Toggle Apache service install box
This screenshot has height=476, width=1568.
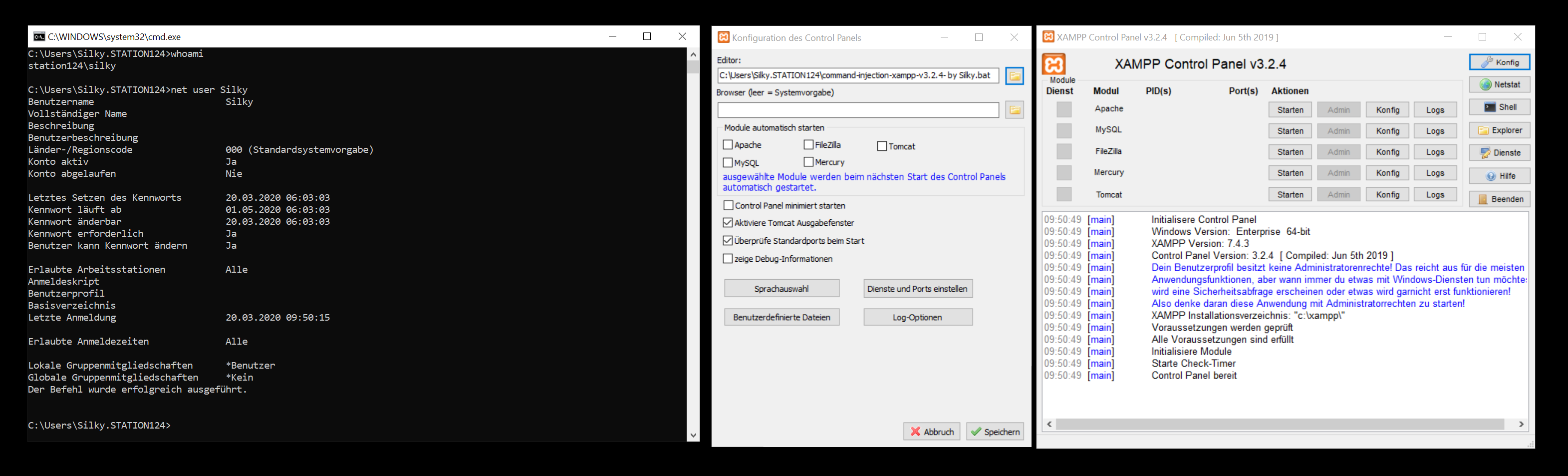[x=1064, y=110]
